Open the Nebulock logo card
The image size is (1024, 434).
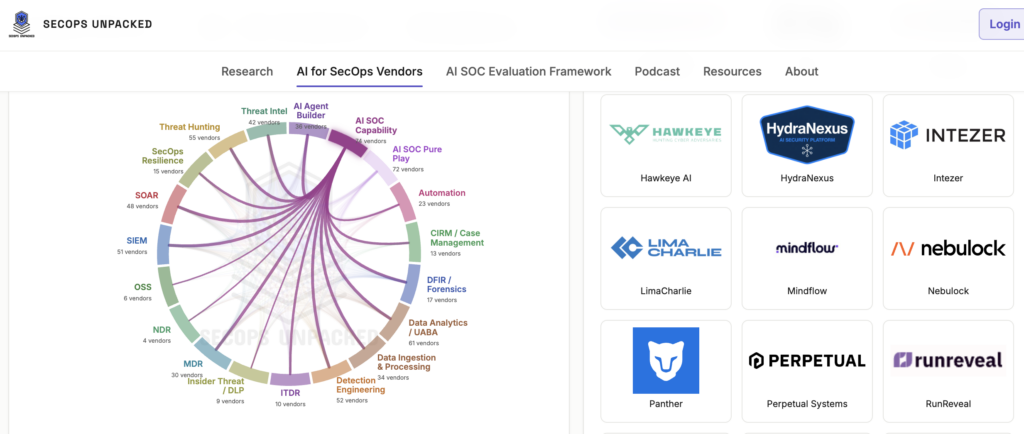[x=948, y=258]
